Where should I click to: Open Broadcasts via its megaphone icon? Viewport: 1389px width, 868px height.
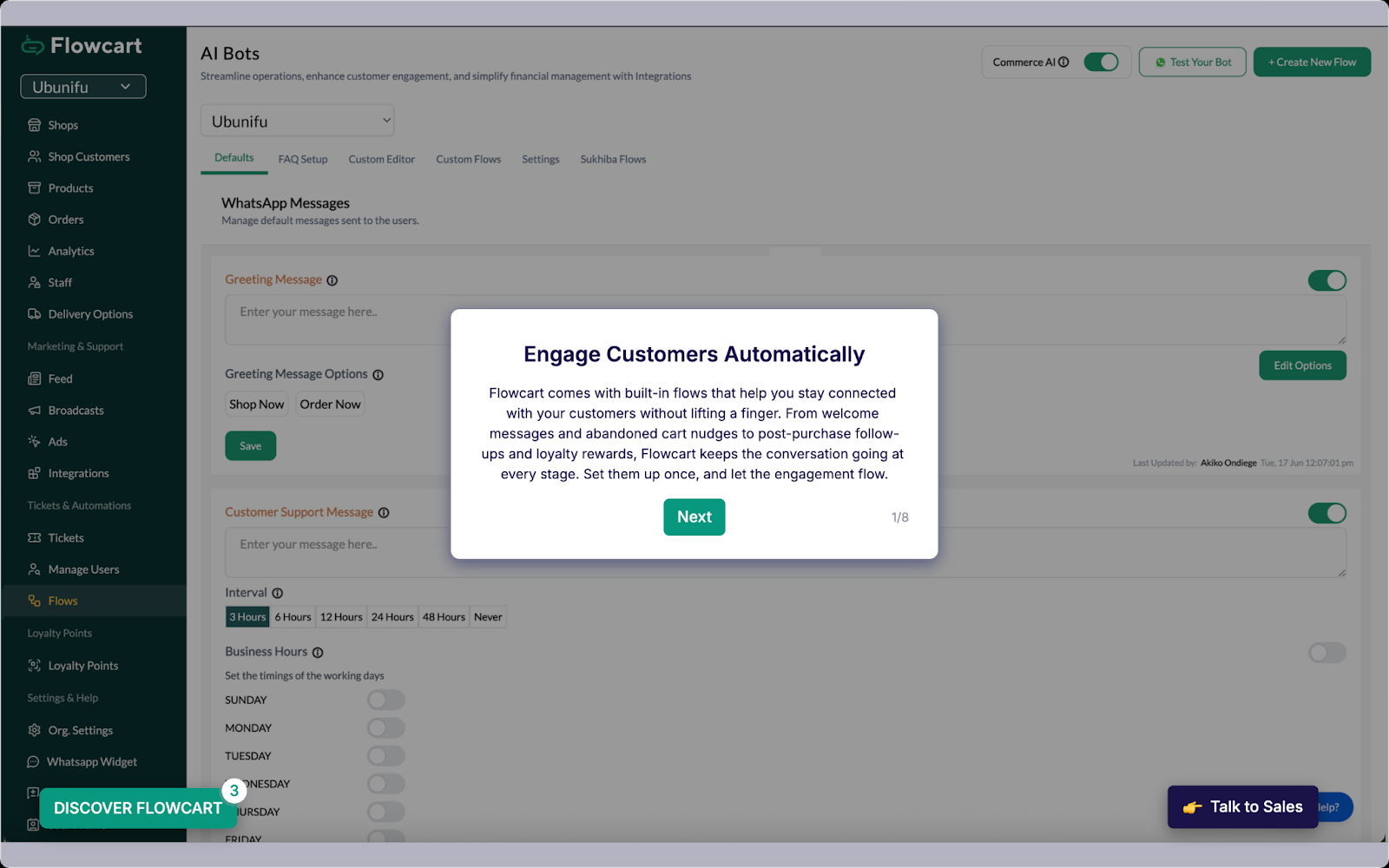[35, 410]
